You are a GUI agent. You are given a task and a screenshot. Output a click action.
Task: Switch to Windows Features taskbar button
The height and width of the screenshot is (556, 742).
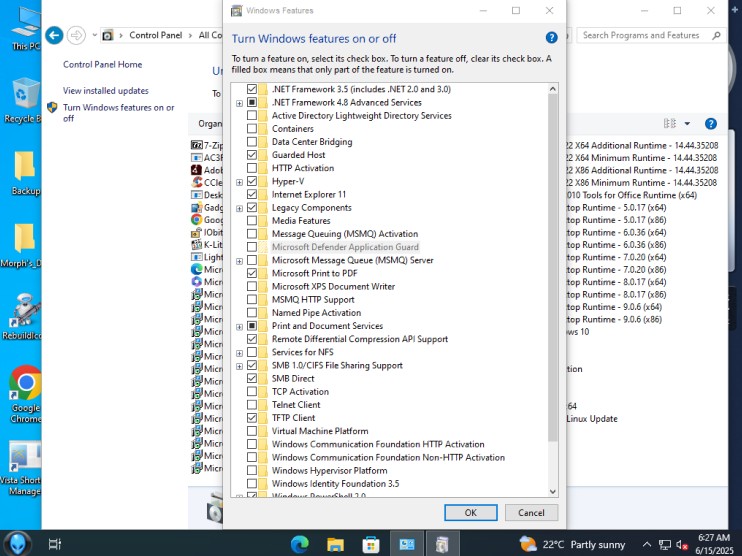click(442, 544)
